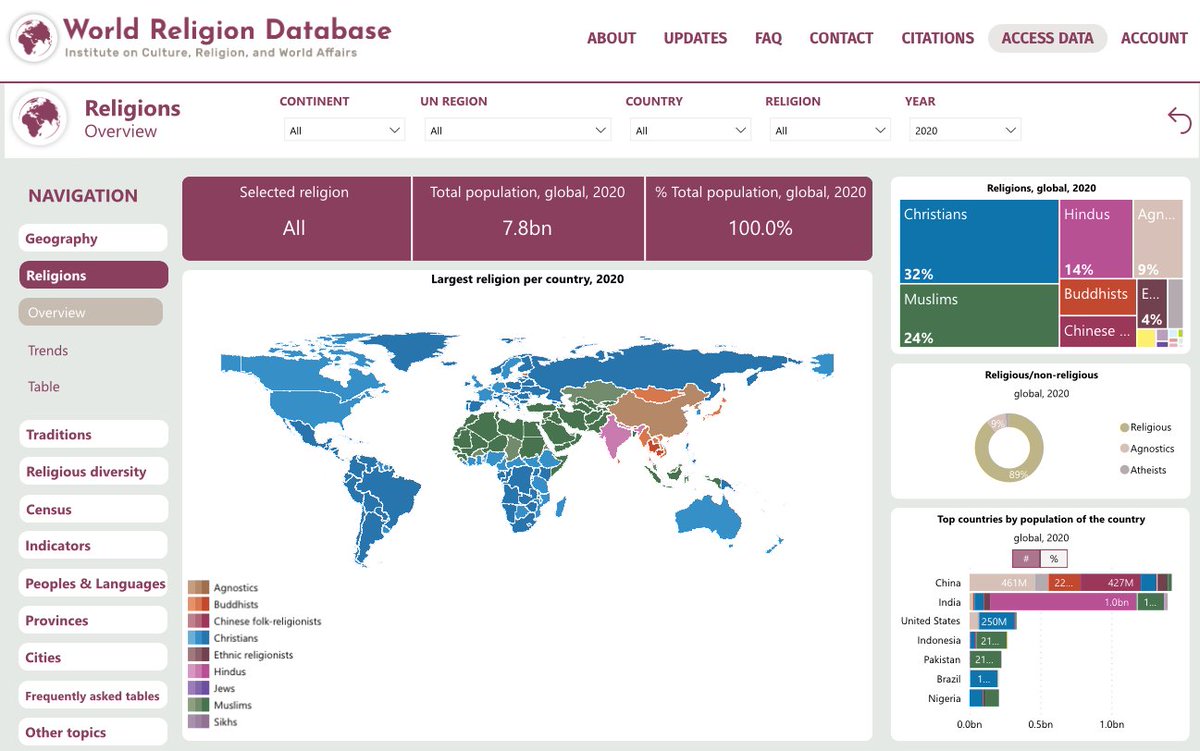
Task: Click the Hindus map legend swatch
Action: (x=198, y=671)
